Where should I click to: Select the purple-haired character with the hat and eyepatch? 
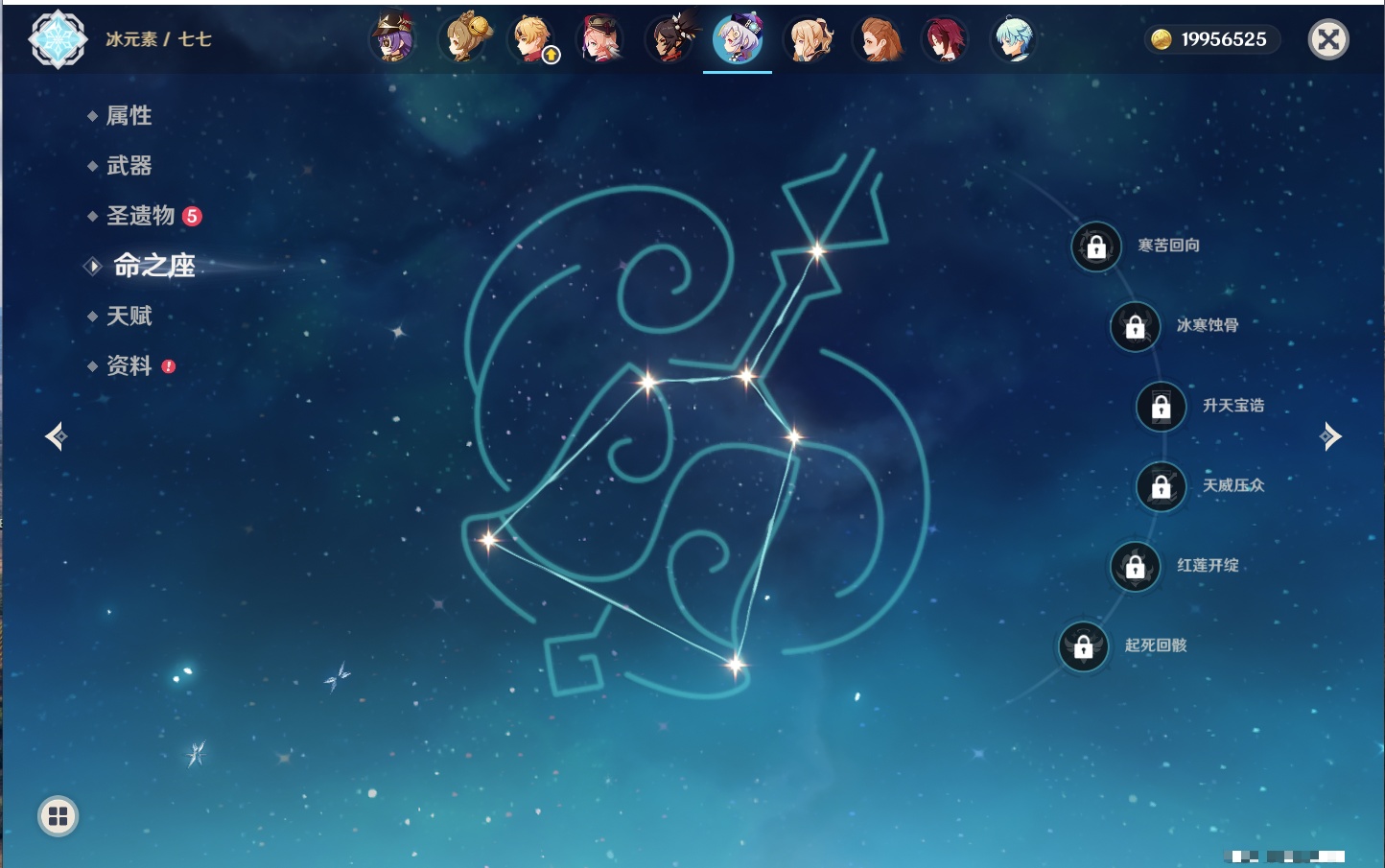(393, 39)
